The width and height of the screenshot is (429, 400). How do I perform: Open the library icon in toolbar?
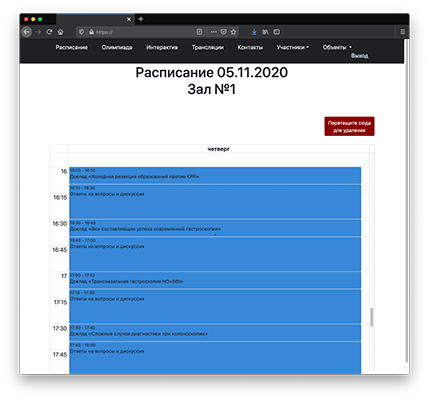coord(265,32)
